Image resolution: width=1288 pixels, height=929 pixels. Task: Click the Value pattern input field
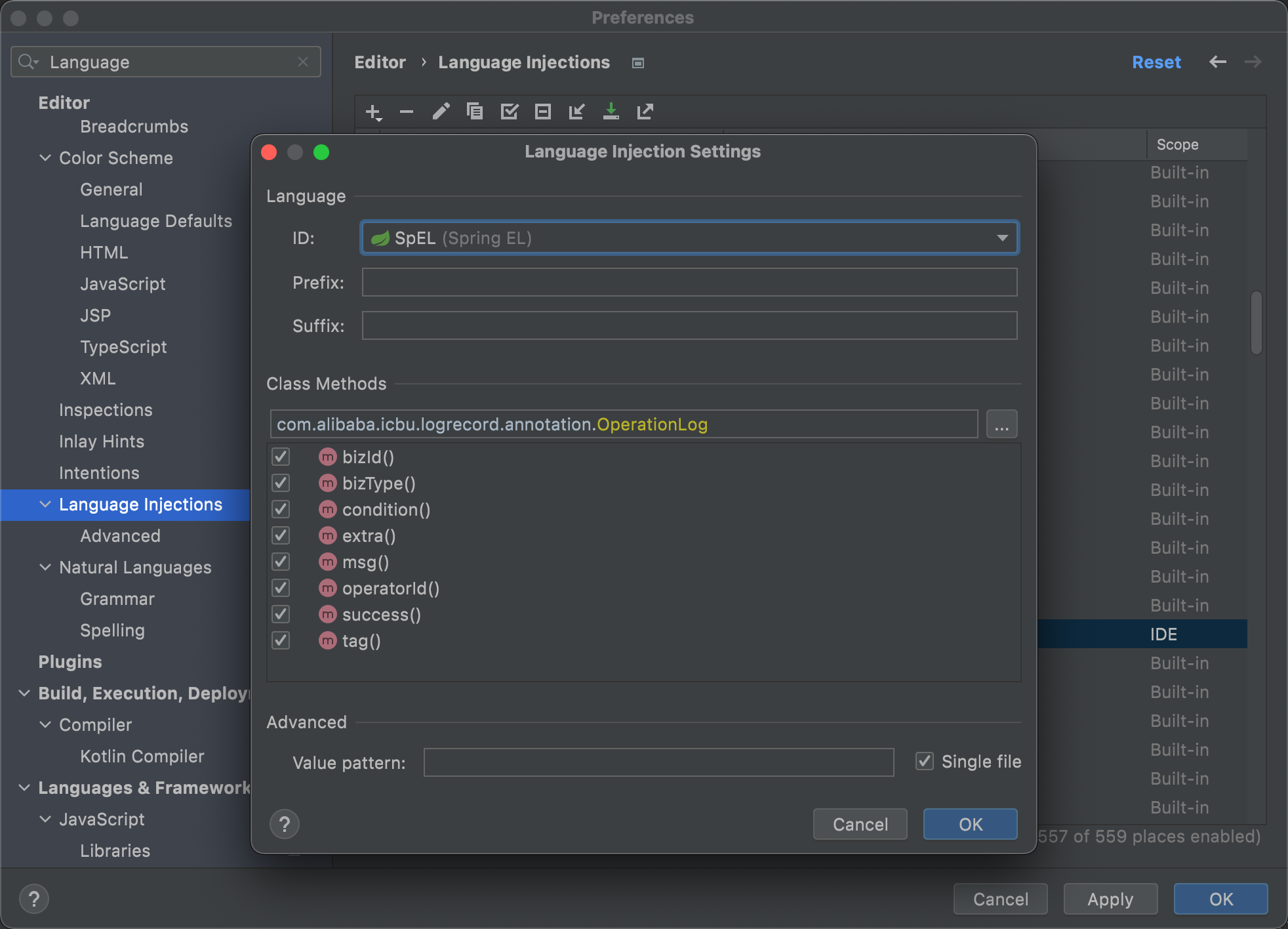tap(658, 762)
